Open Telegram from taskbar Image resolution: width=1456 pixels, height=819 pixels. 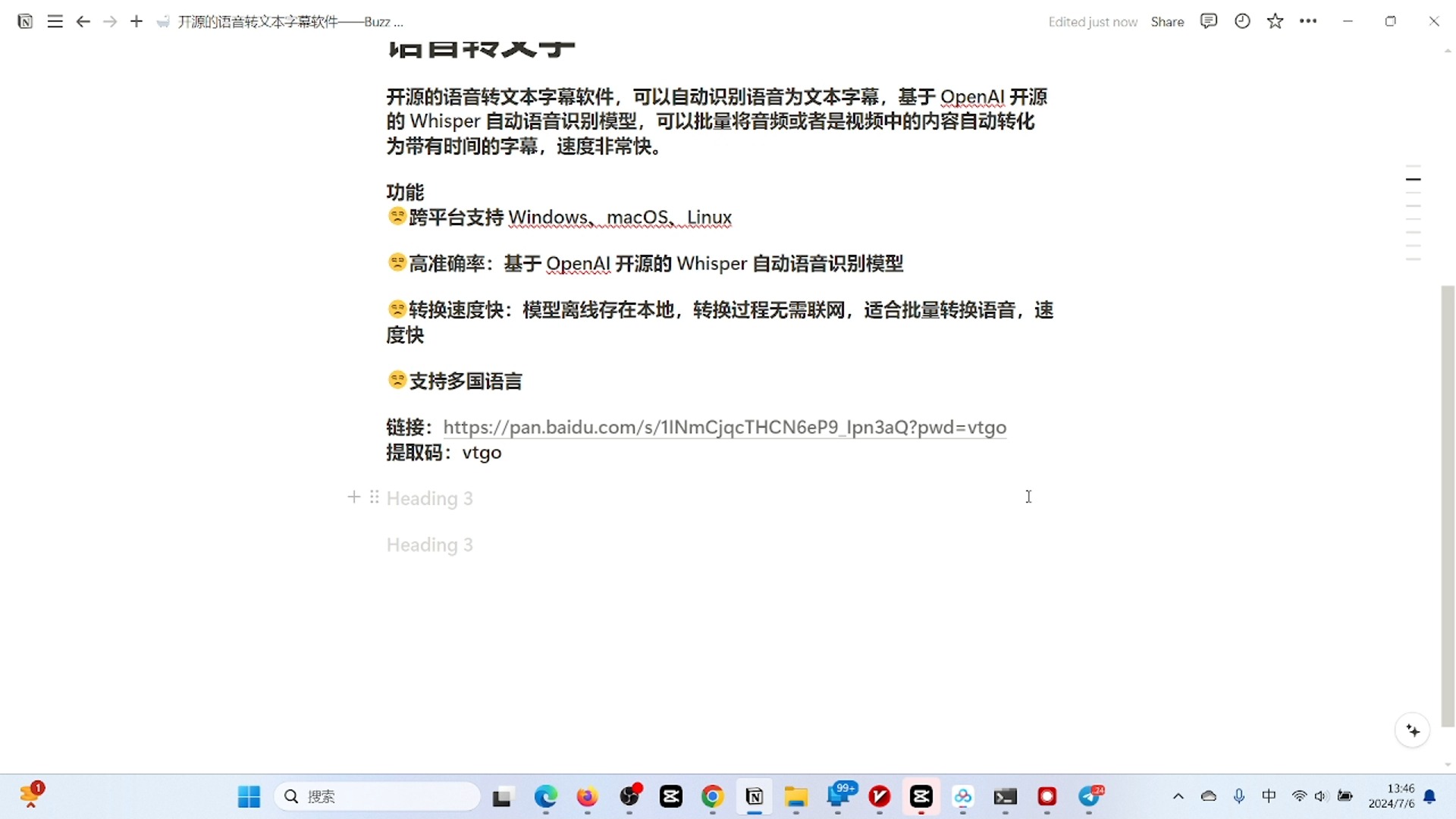point(1089,796)
